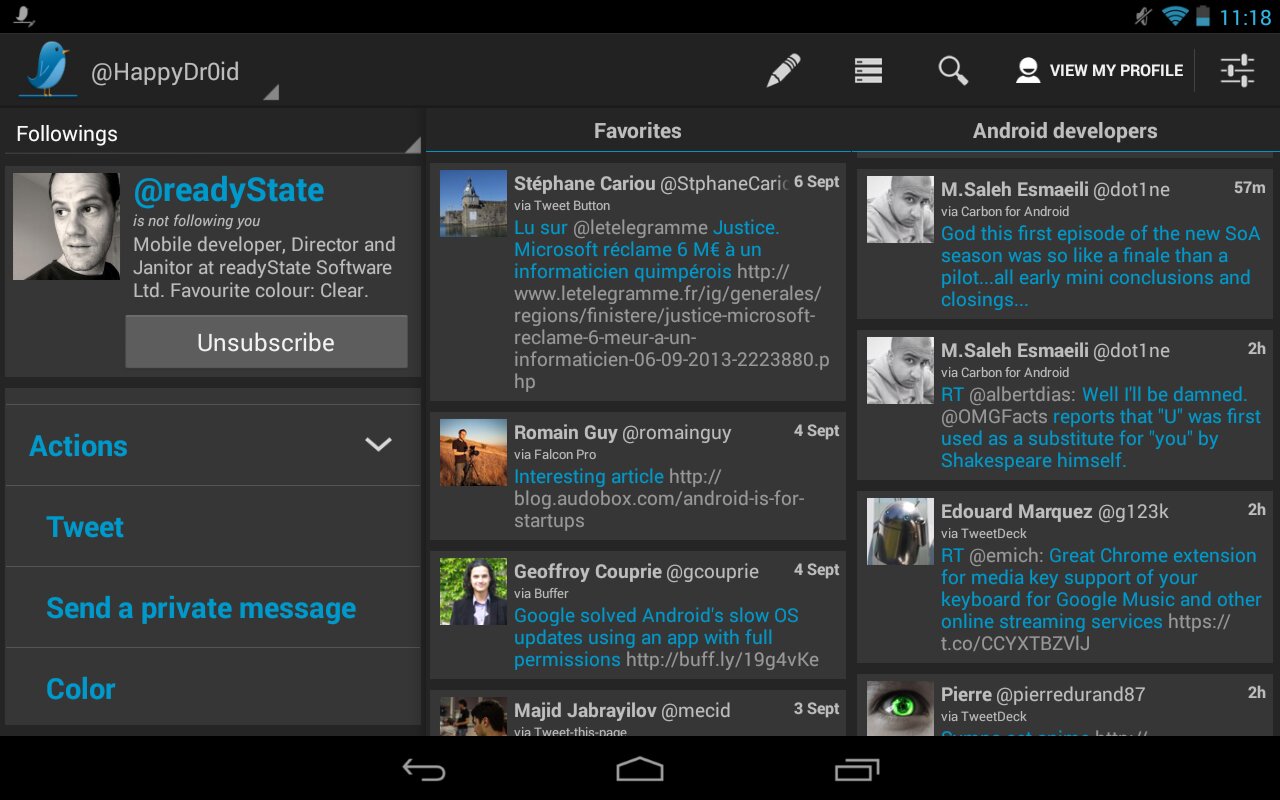Open the blog.audobox.com link
Image resolution: width=1280 pixels, height=800 pixels.
tap(660, 499)
